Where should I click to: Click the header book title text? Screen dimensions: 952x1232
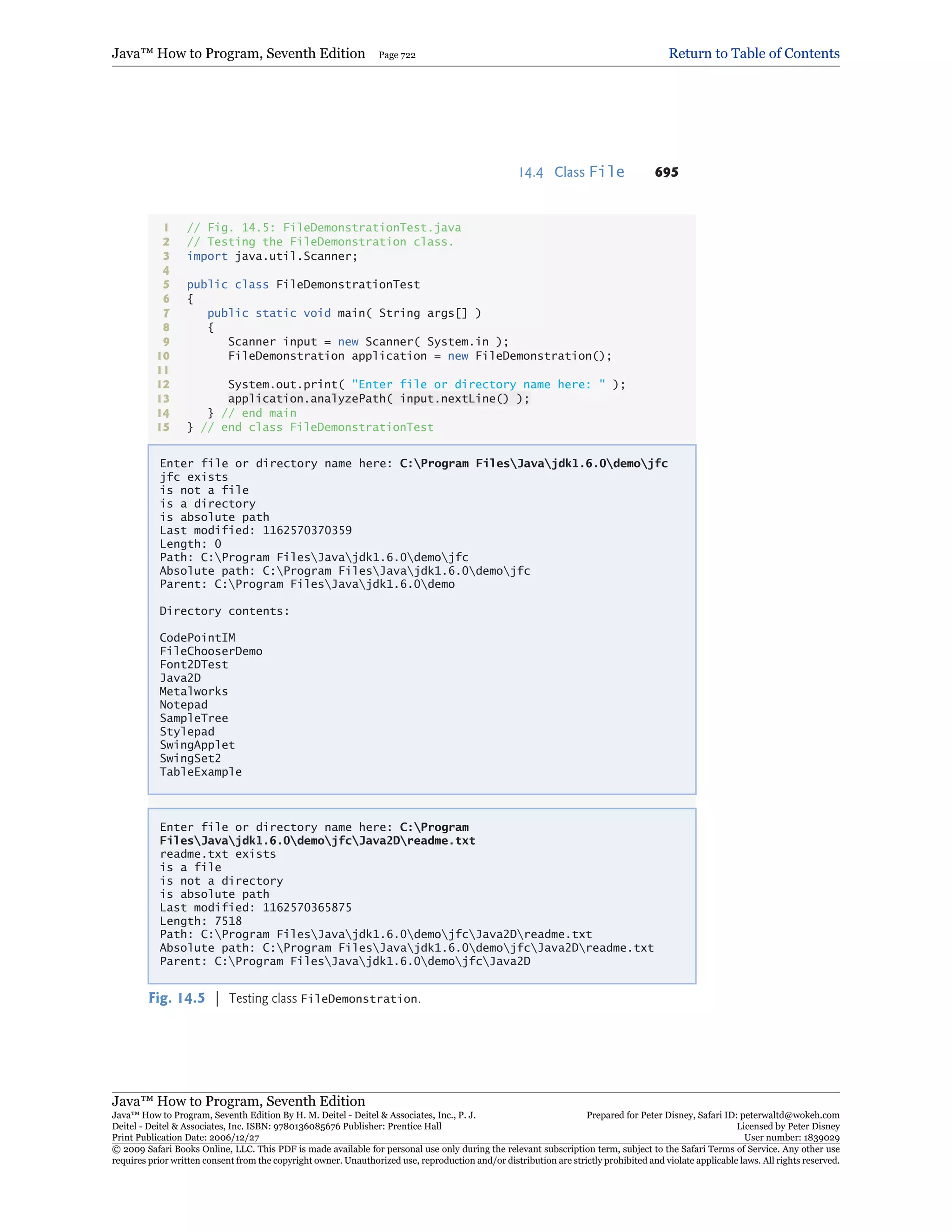tap(238, 53)
